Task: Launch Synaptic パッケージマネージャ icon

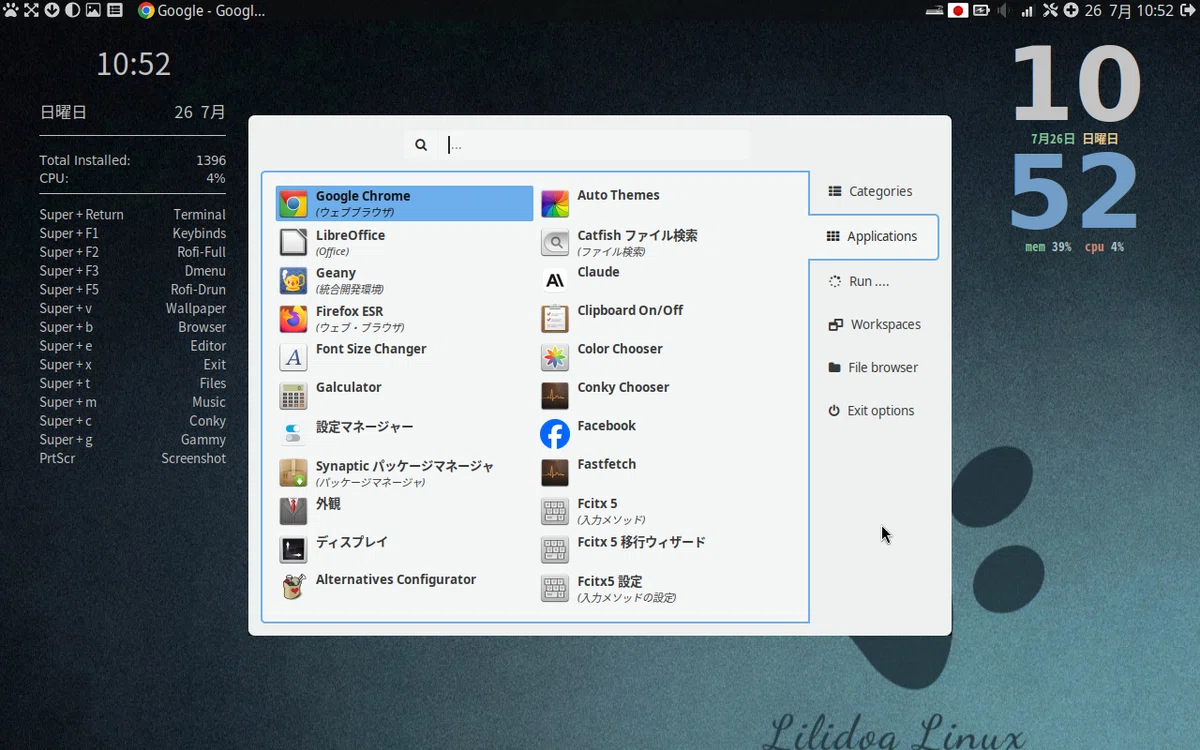Action: [293, 473]
